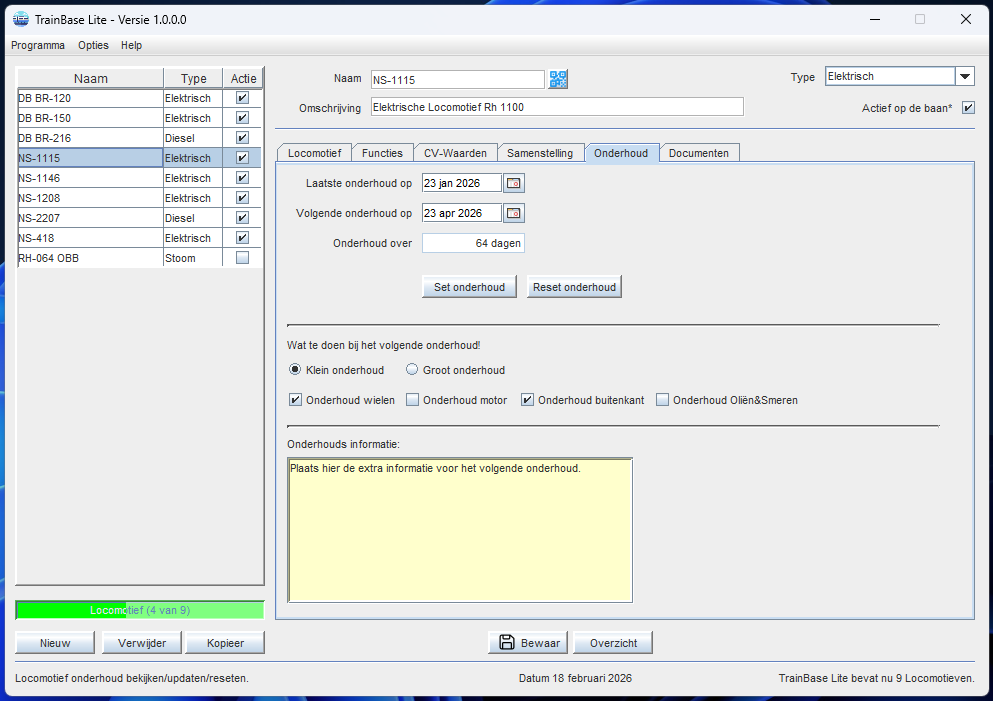The image size is (993, 701).
Task: Click the Bewaar save button
Action: 528,643
